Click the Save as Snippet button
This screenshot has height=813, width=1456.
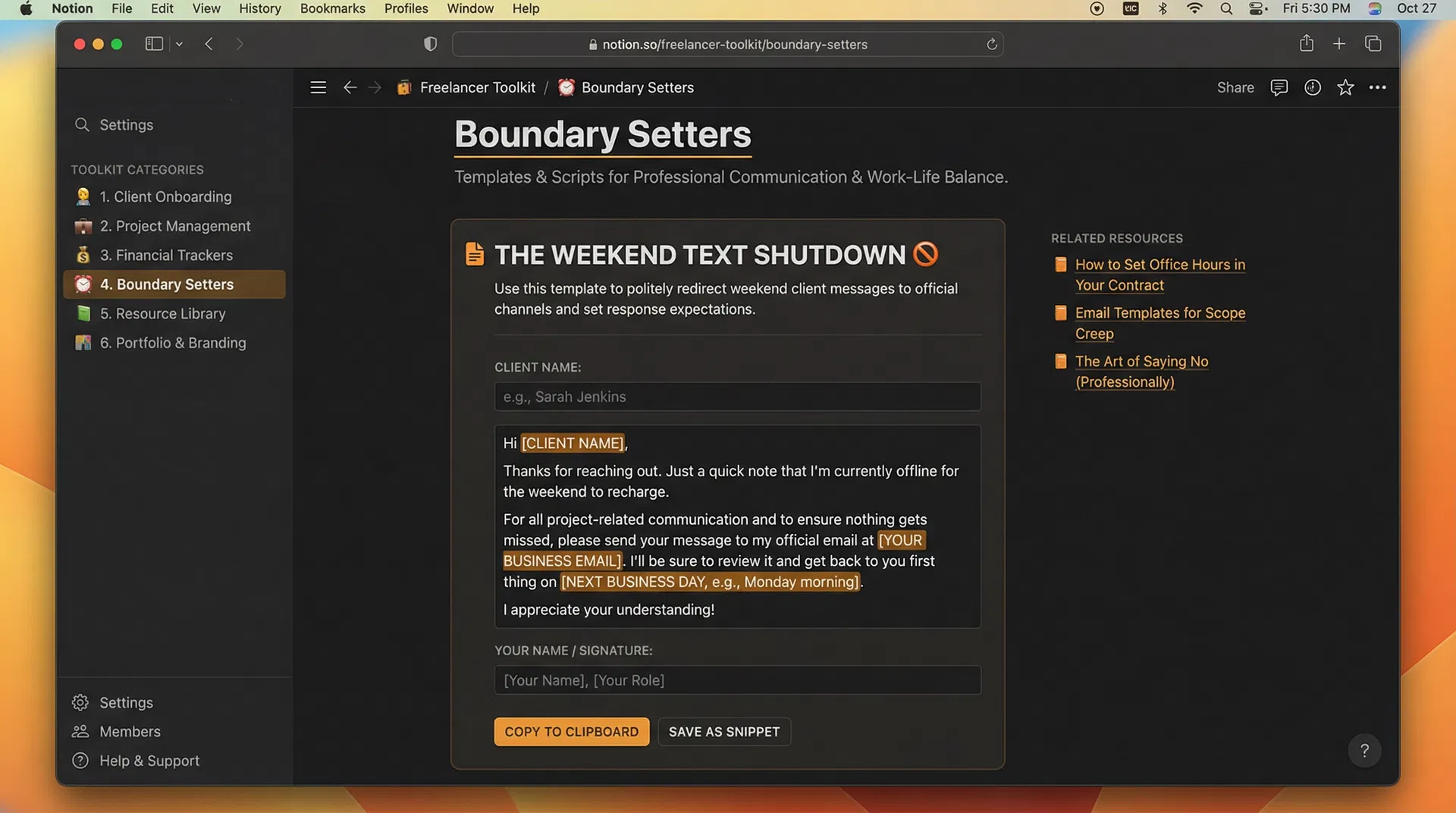pos(724,731)
